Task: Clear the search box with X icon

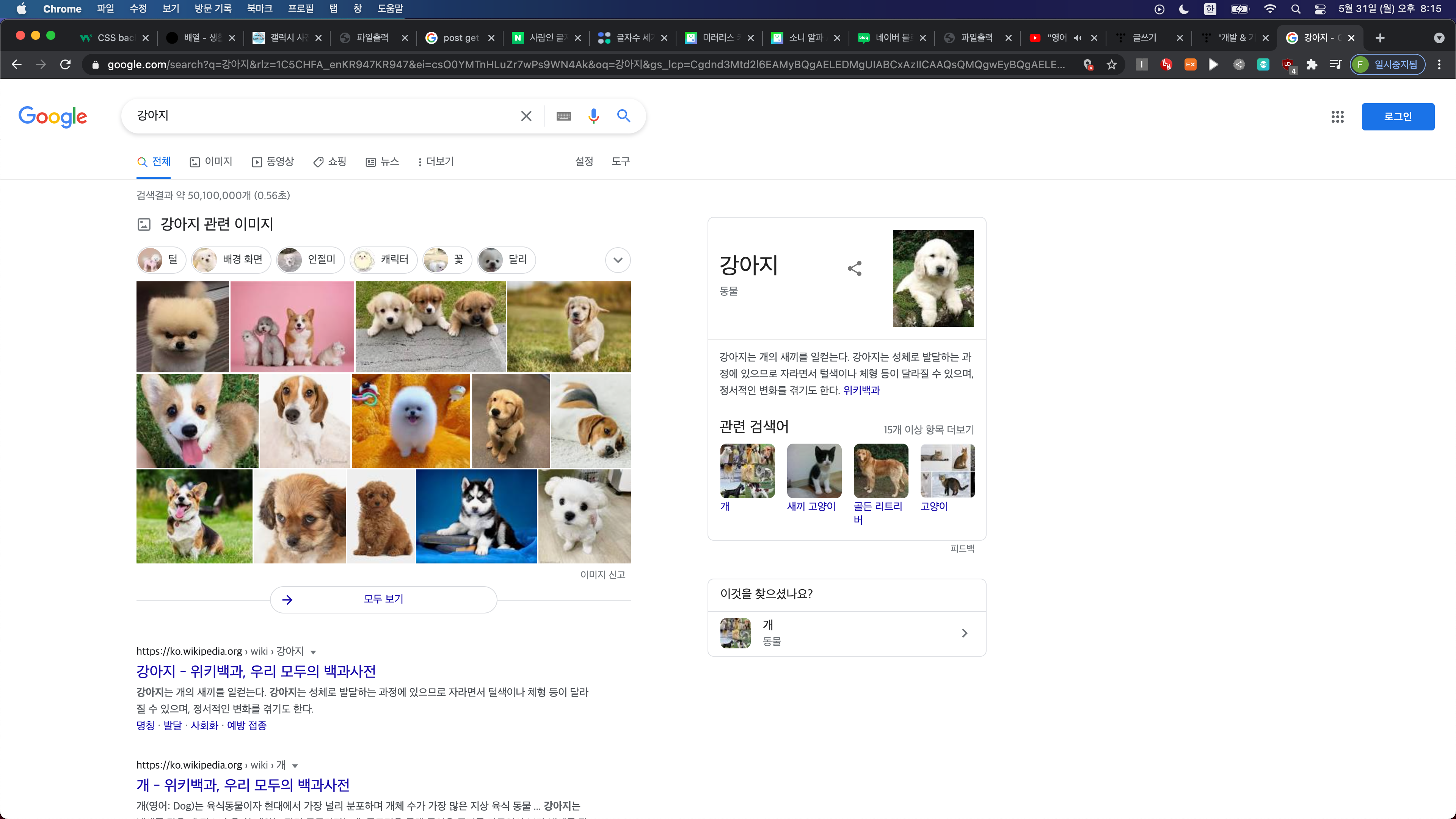Action: [x=526, y=116]
